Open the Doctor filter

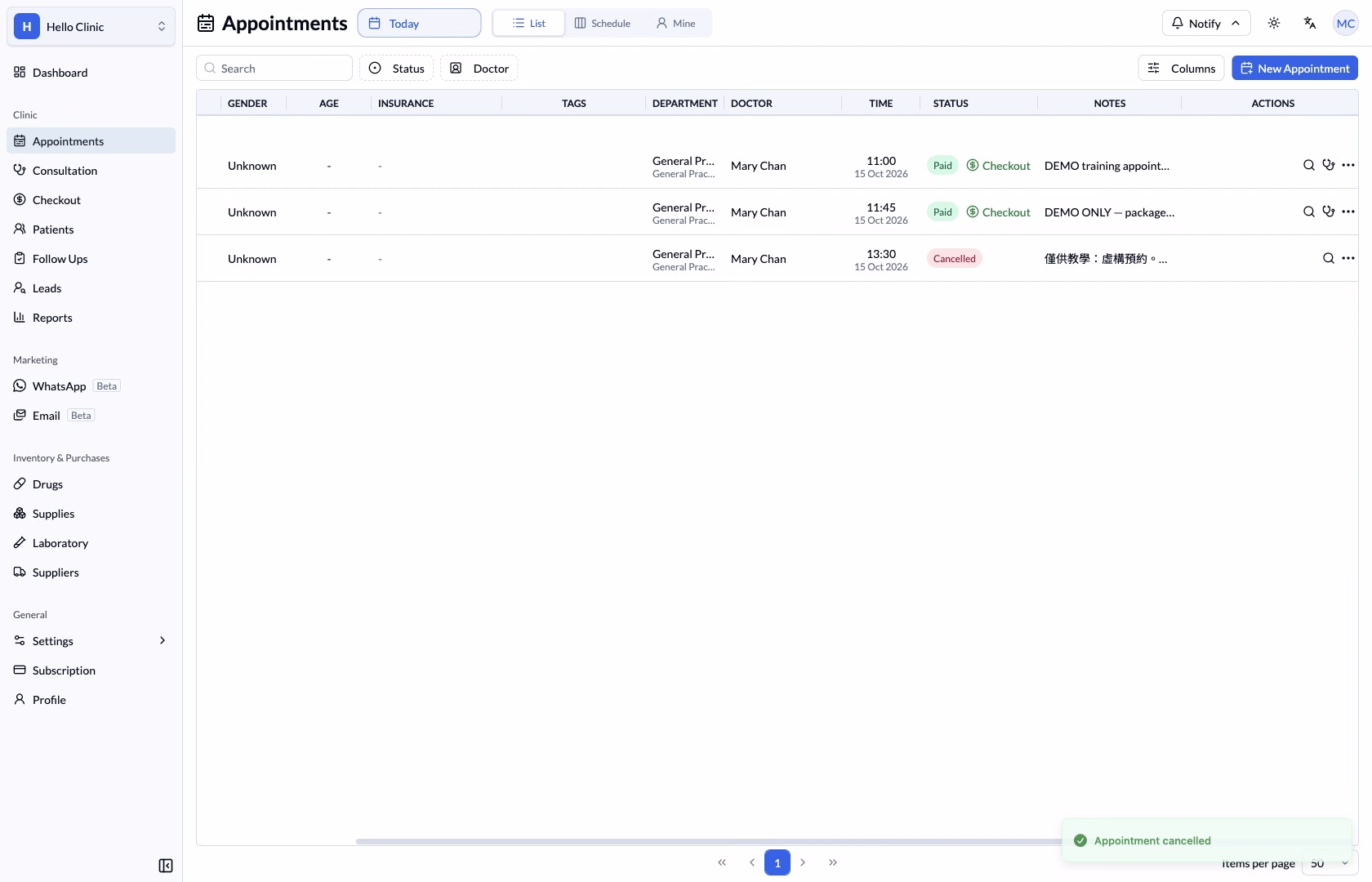(x=479, y=68)
